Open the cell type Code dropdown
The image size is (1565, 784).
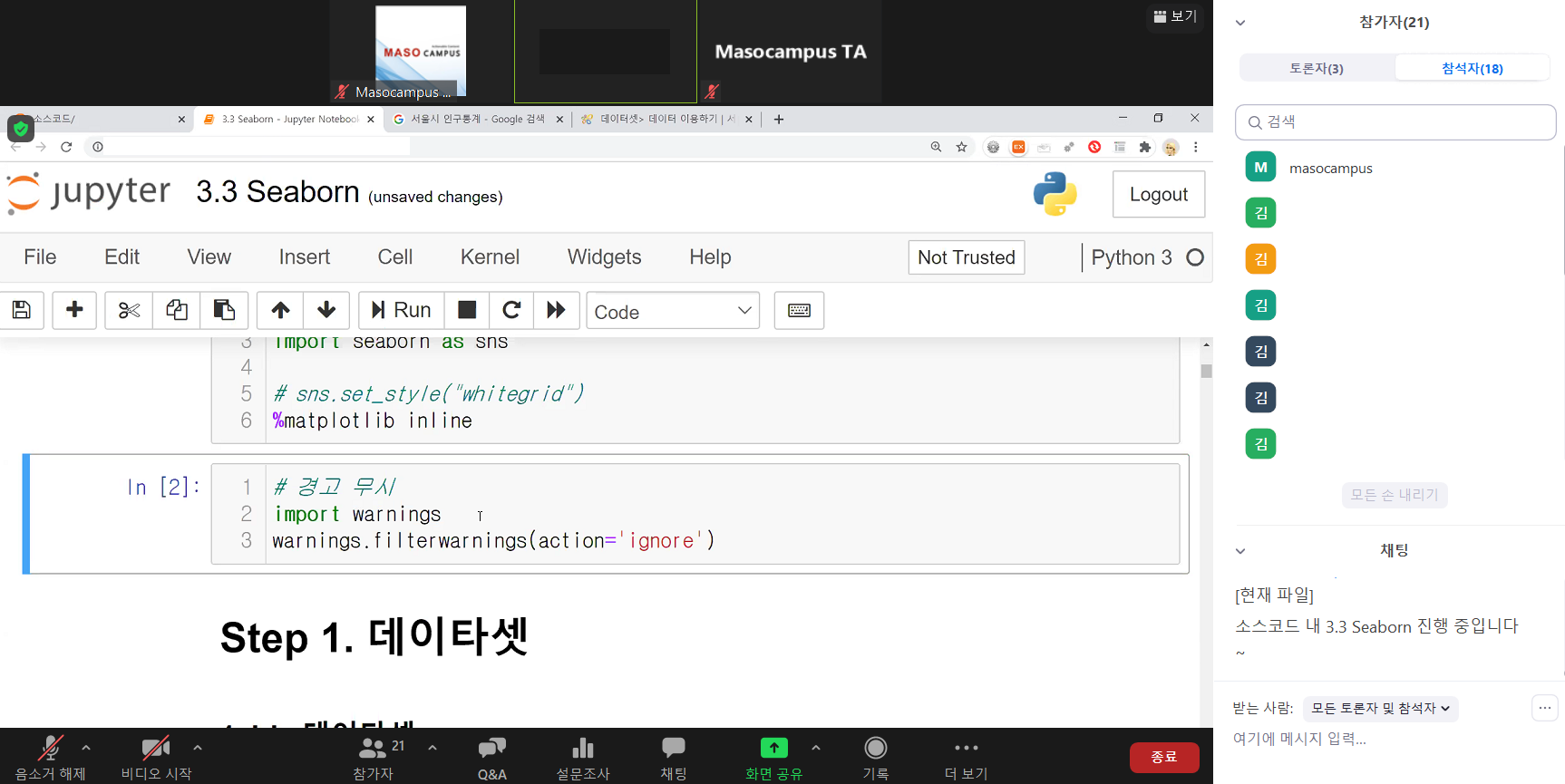tap(673, 311)
